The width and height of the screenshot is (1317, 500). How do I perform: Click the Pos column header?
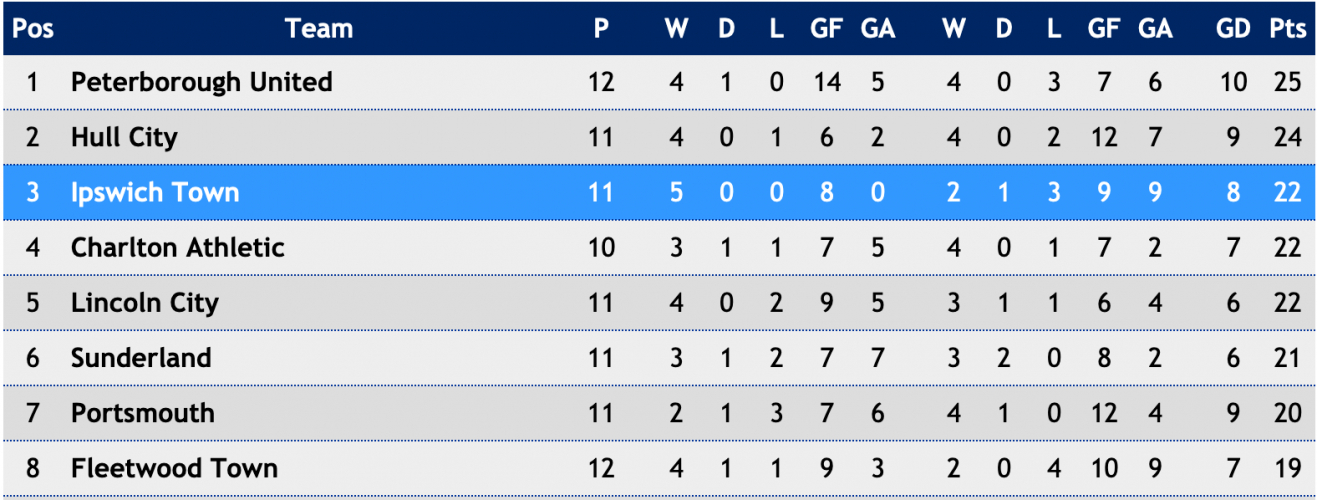(x=33, y=29)
